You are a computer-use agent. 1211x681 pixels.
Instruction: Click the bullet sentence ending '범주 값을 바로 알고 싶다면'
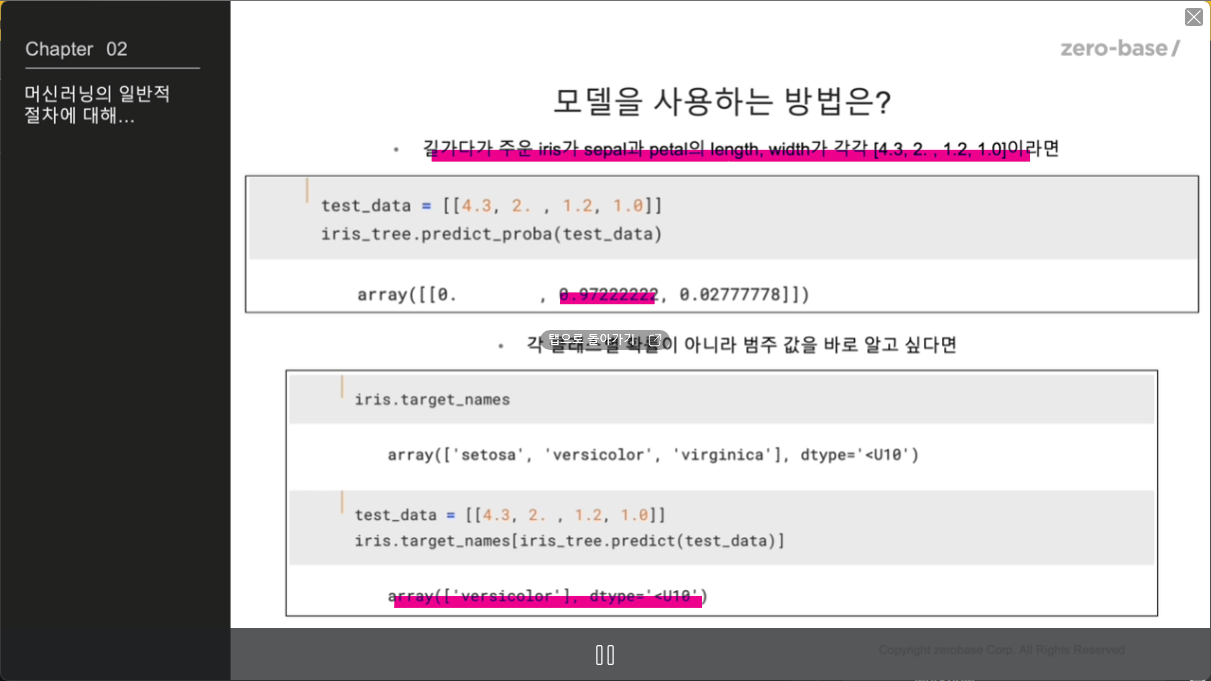coord(741,345)
